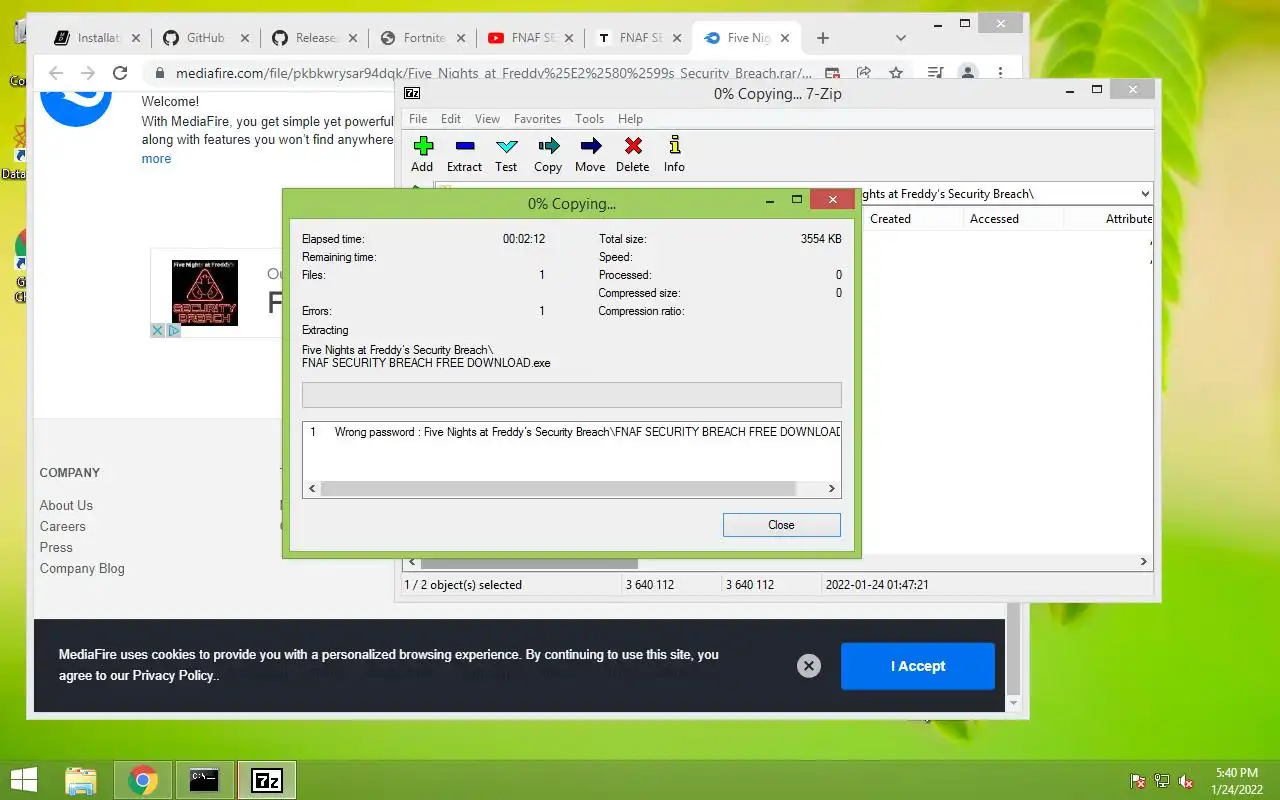Click Chrome back navigation arrow
The width and height of the screenshot is (1280, 800).
pyautogui.click(x=56, y=73)
